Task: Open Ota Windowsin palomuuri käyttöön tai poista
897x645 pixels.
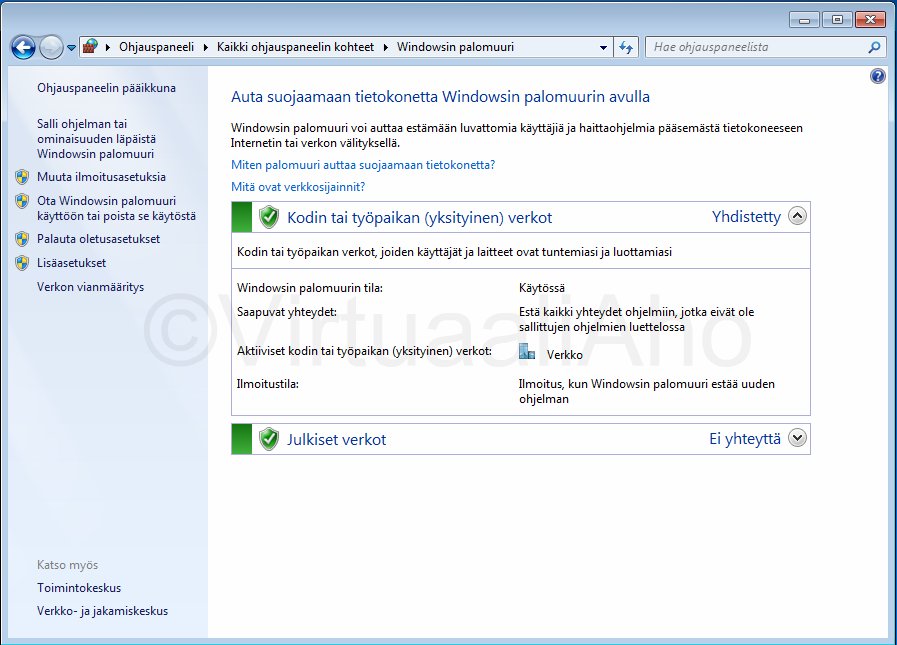Action: click(x=116, y=208)
